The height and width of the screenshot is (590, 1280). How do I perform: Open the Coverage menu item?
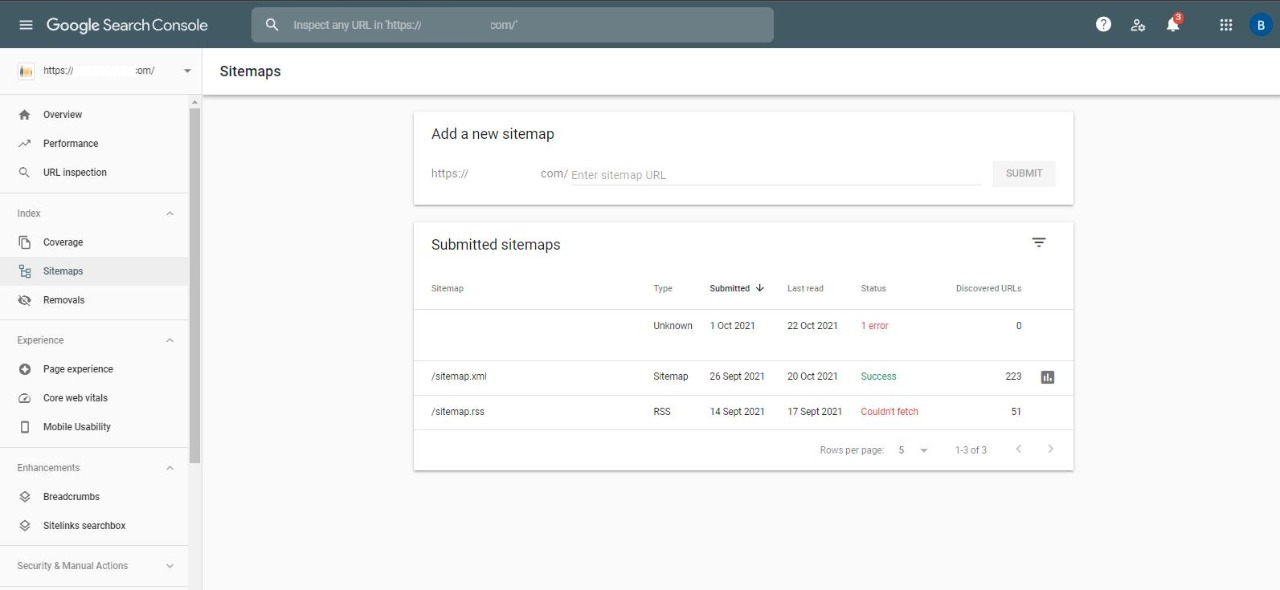[94, 243]
